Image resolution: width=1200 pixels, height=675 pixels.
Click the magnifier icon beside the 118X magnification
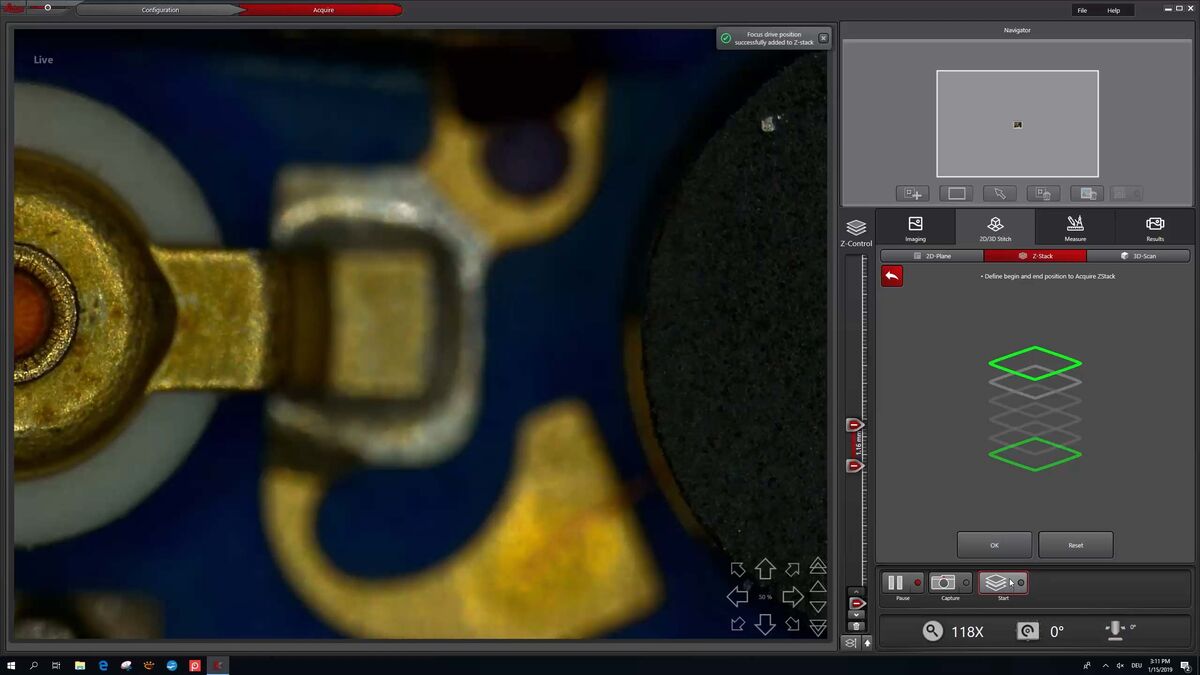[x=932, y=631]
